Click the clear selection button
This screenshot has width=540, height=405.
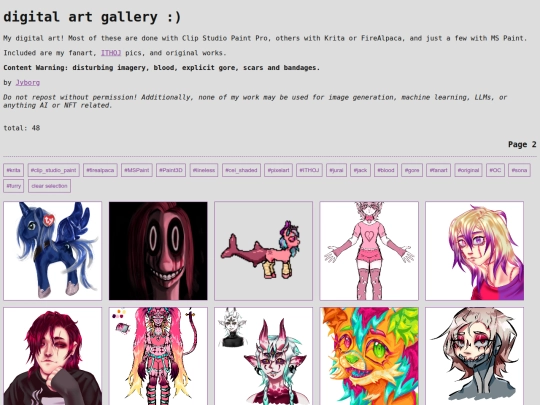(49, 186)
